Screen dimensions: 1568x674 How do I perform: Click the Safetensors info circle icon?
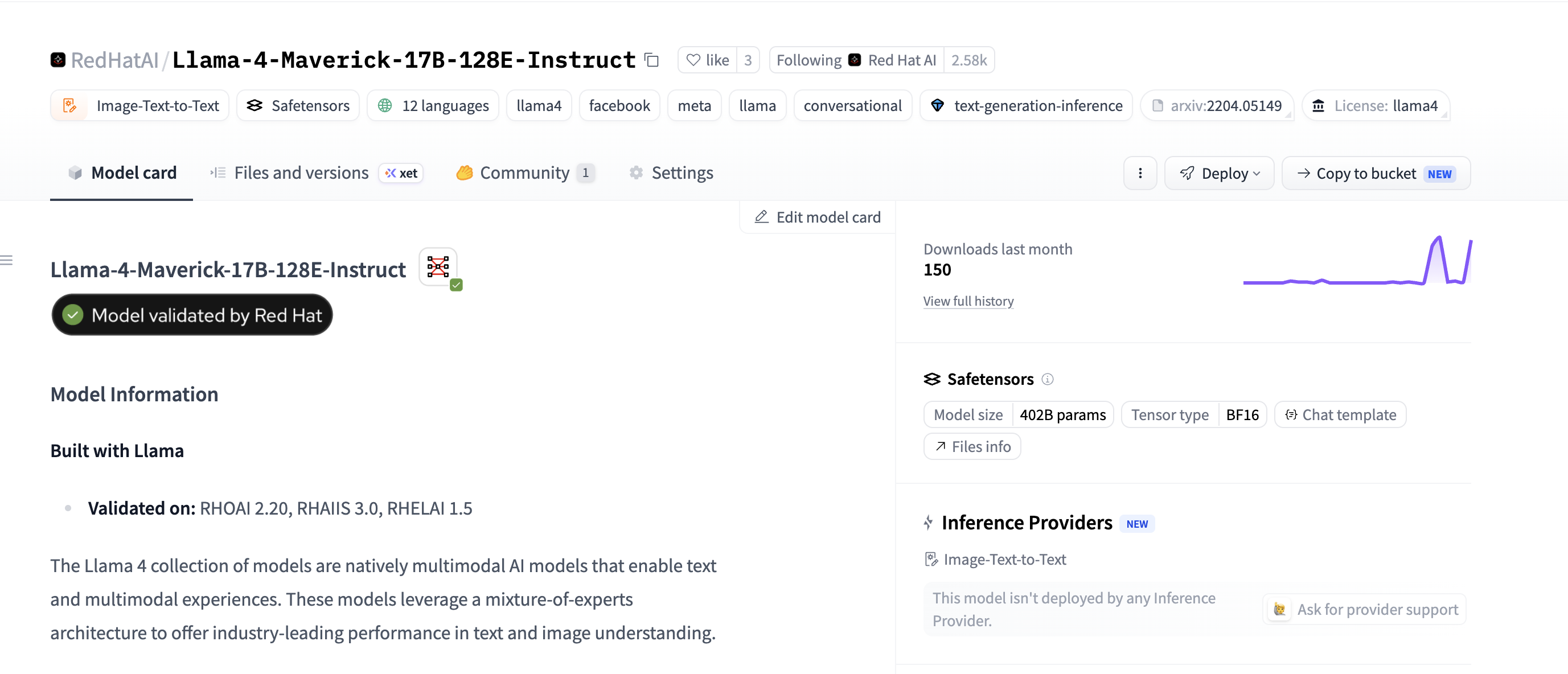point(1047,379)
